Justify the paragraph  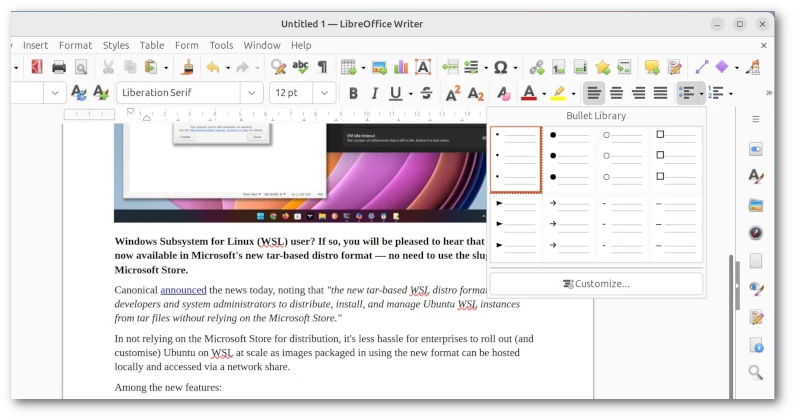(x=660, y=93)
